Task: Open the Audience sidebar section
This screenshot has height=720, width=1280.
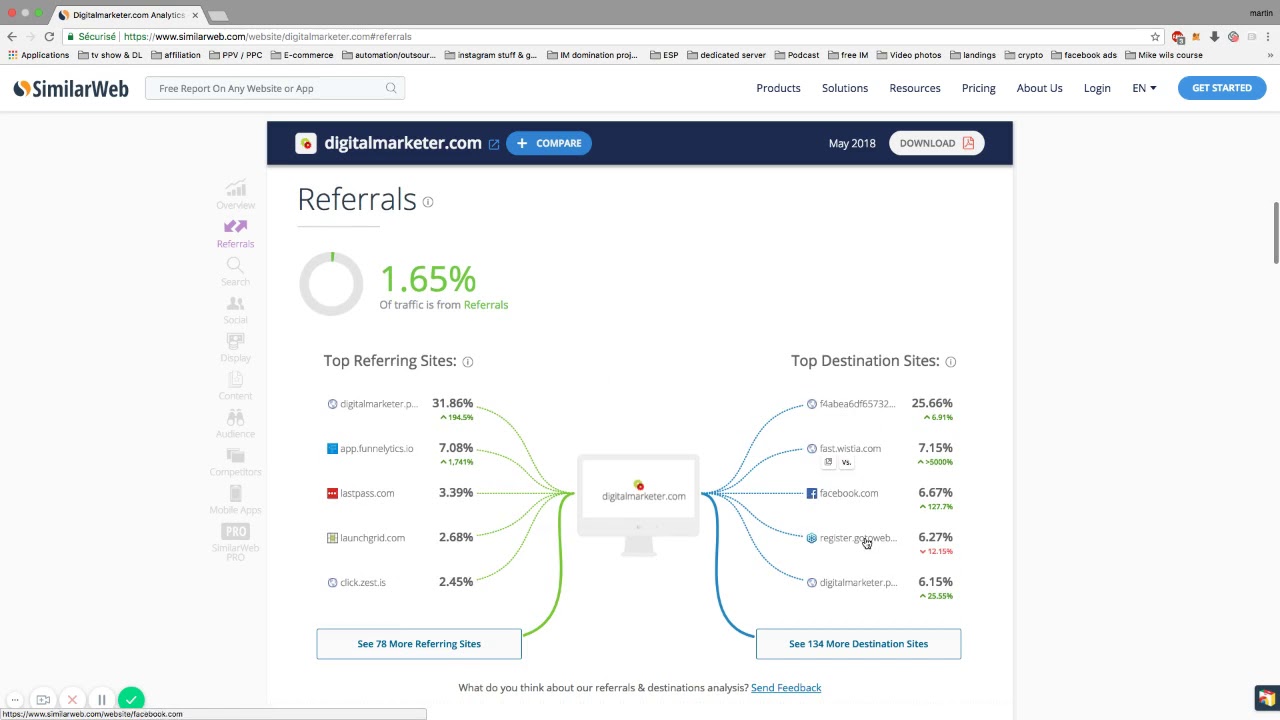Action: (235, 424)
